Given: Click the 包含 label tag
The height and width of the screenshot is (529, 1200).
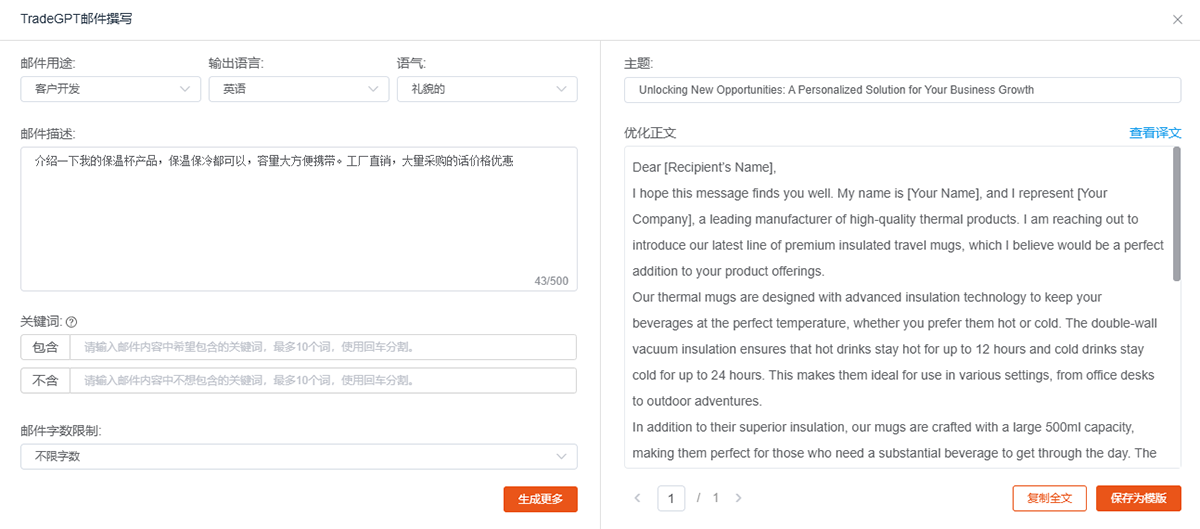Looking at the screenshot, I should (x=45, y=347).
